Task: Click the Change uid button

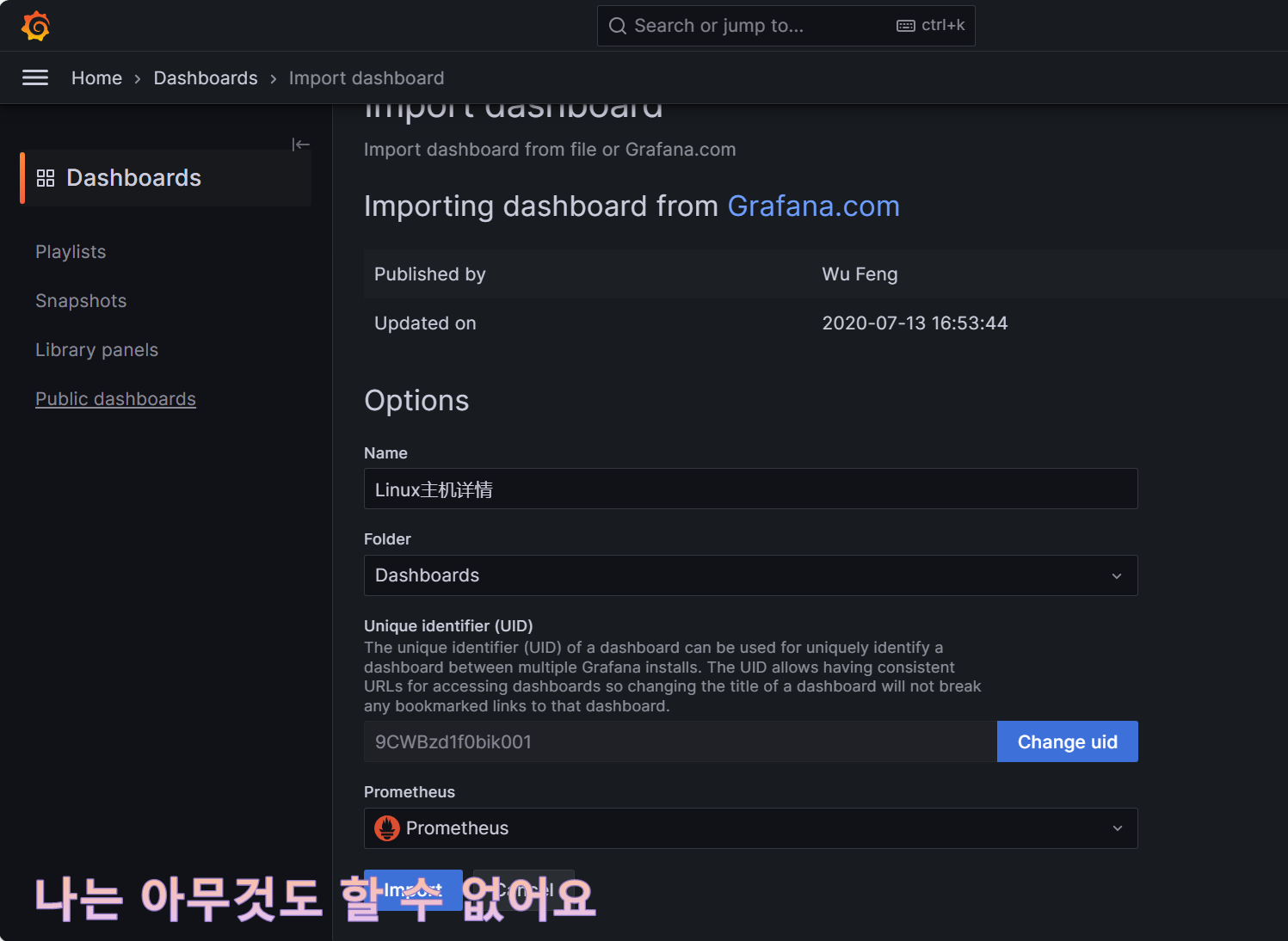Action: (1067, 741)
